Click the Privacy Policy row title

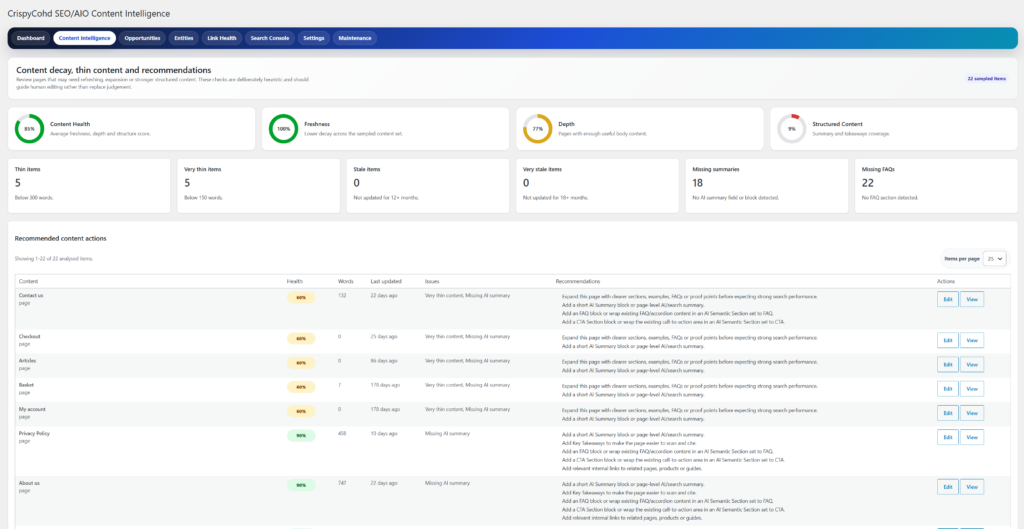(34, 433)
